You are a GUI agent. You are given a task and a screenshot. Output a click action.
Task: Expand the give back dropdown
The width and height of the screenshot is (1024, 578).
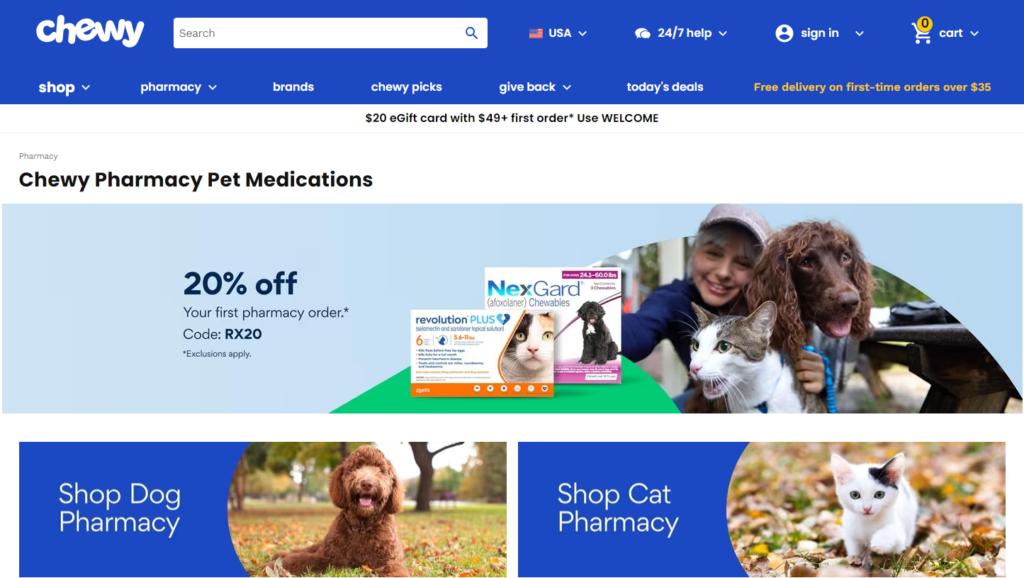click(535, 87)
